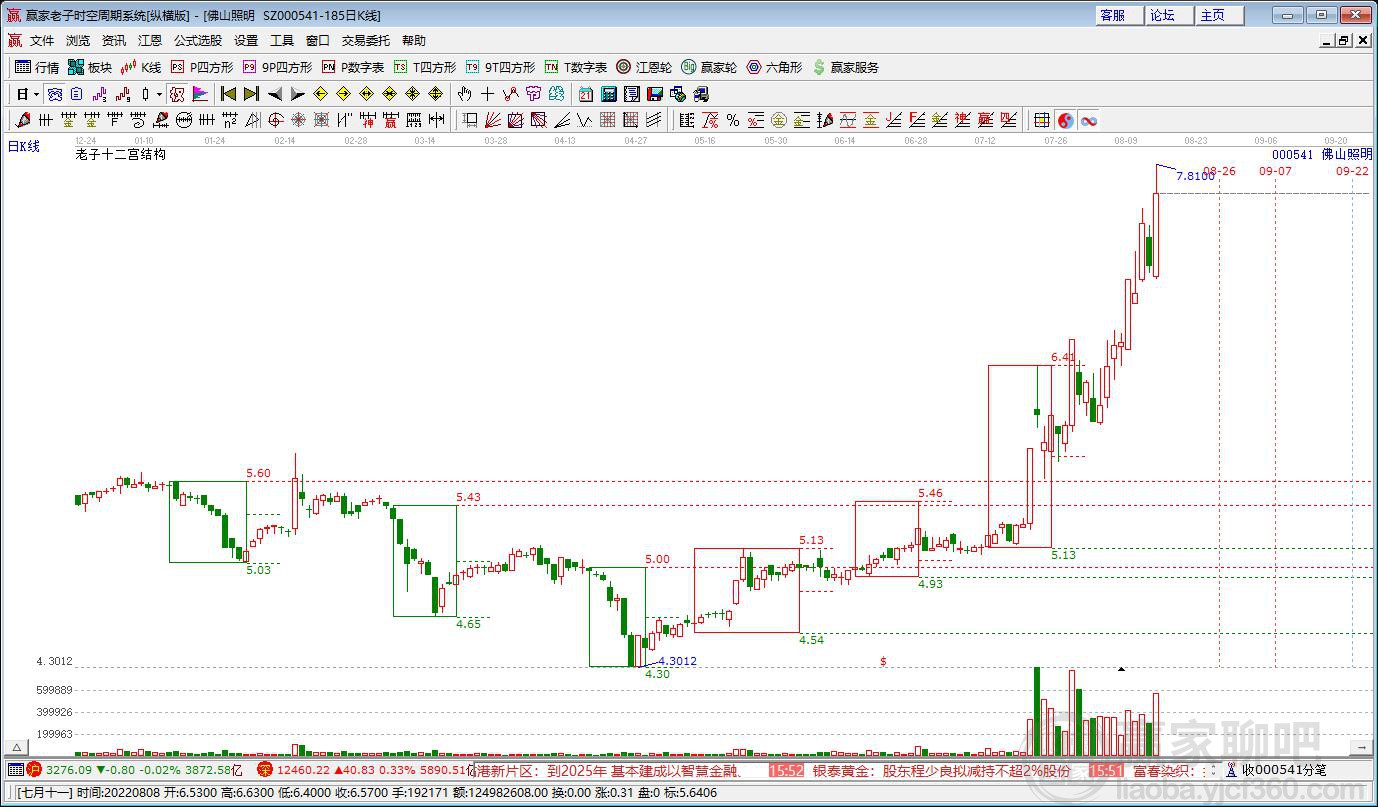Click the 老子十二宫结构 chart label
Screen dimensions: 1378x807
pos(120,155)
